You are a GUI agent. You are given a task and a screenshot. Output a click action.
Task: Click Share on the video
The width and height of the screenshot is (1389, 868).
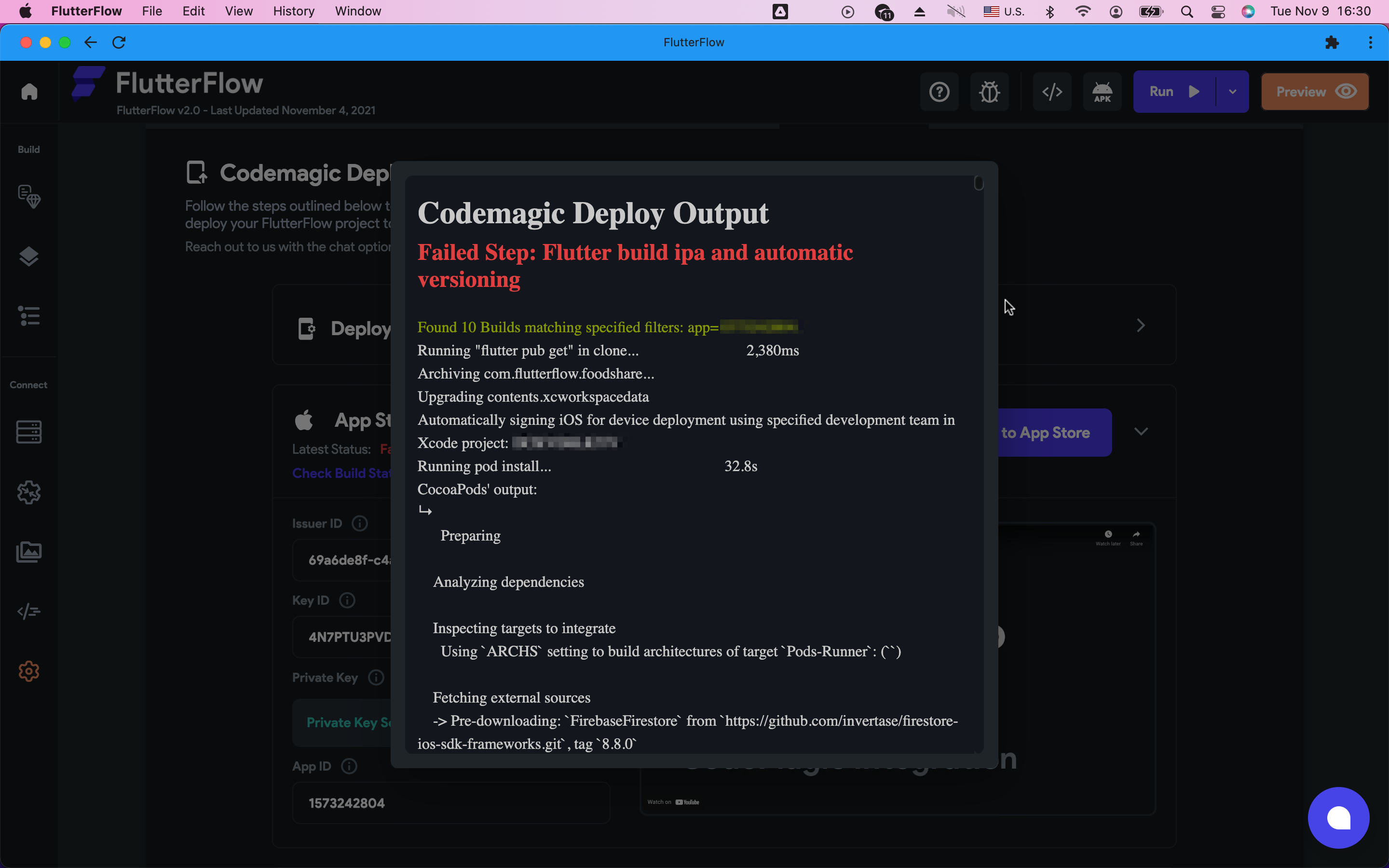click(x=1136, y=538)
